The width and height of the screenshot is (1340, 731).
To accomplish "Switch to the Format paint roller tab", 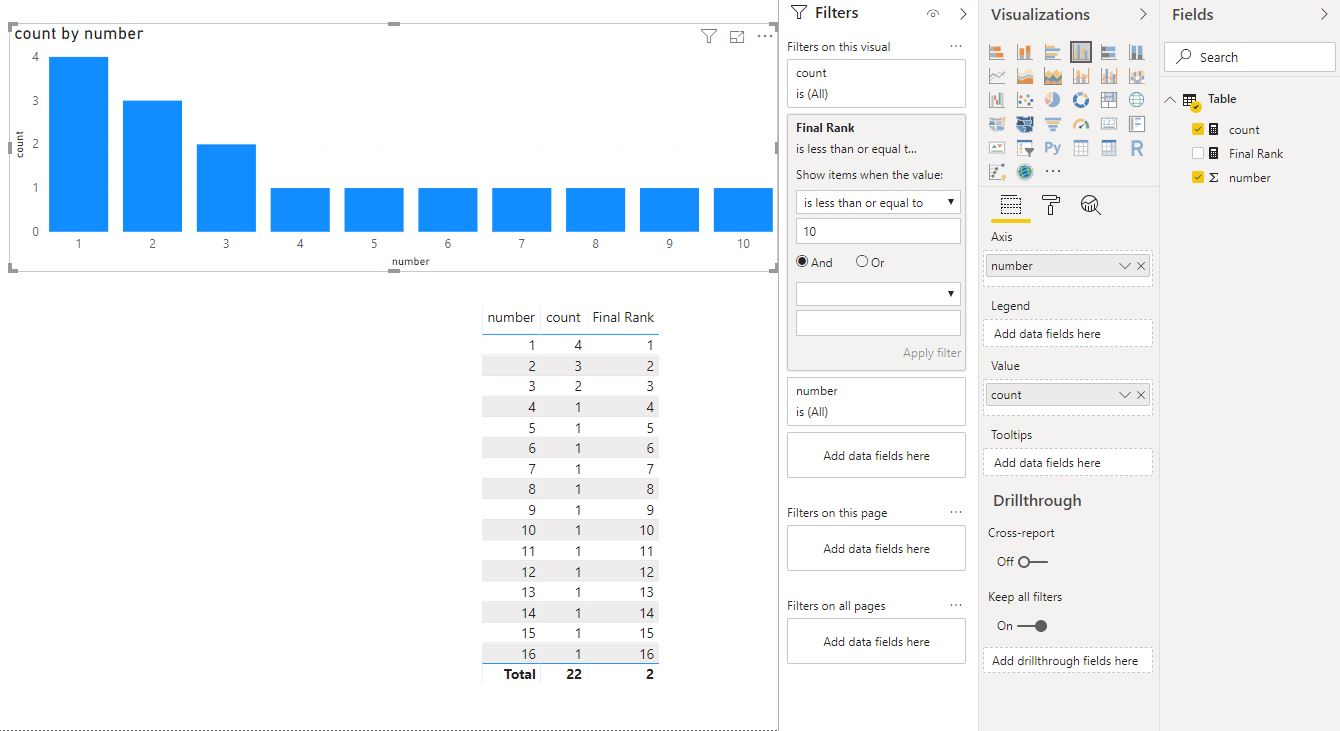I will 1051,205.
